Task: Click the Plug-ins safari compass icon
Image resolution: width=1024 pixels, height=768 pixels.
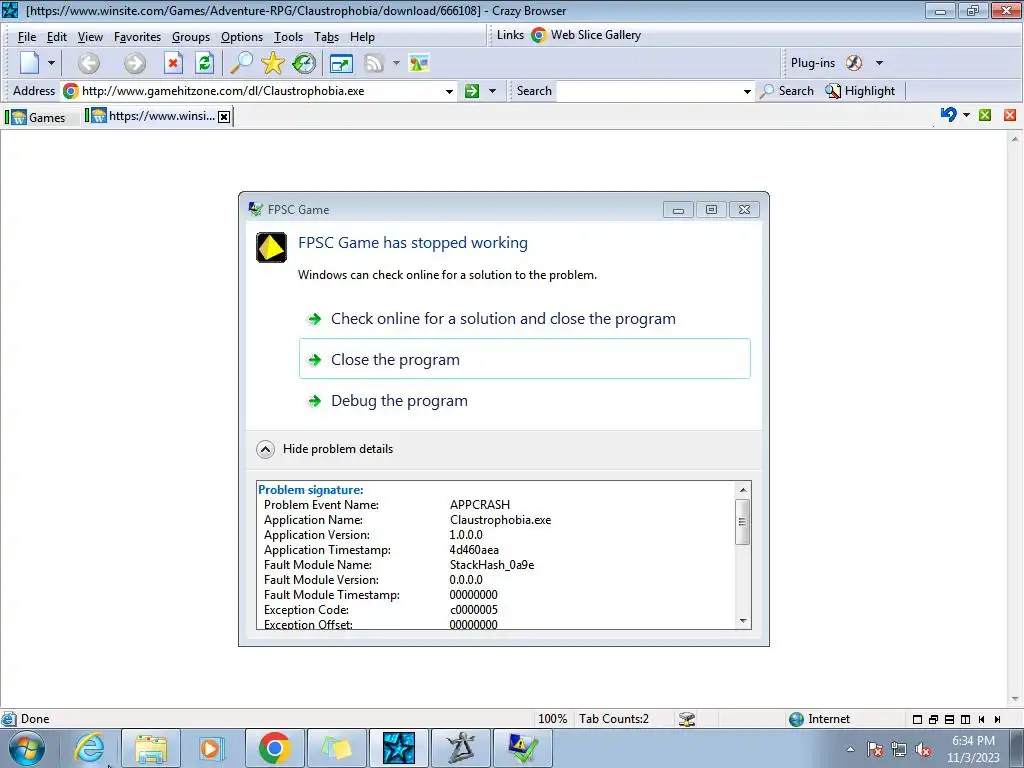Action: coord(854,63)
